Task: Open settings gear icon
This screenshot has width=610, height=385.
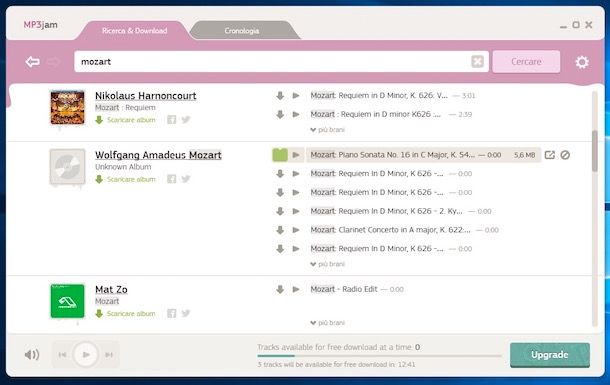Action: [582, 62]
